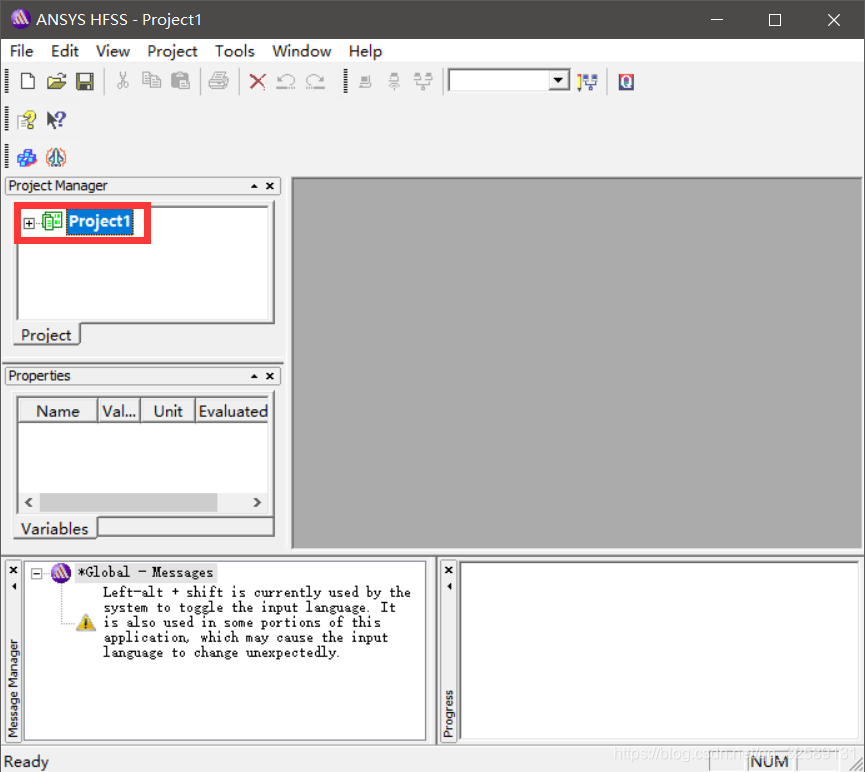Click the ANSYS logo in Global Messages
This screenshot has width=865, height=772.
pos(61,573)
